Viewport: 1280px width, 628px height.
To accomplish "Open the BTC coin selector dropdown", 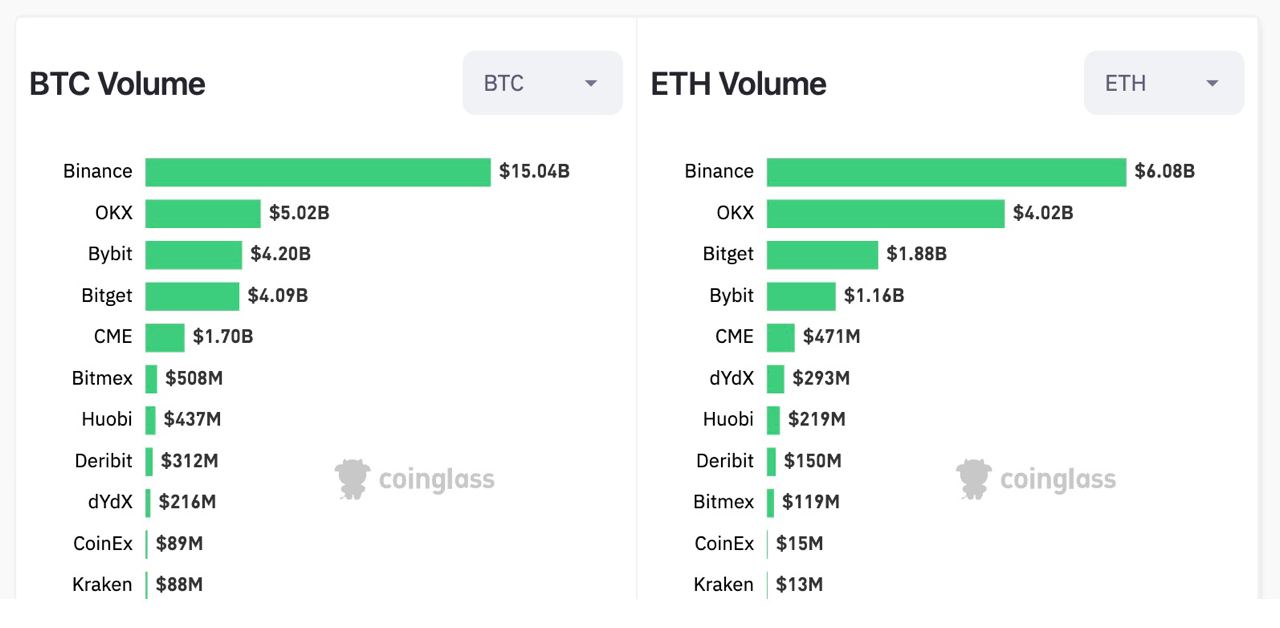I will 542,83.
